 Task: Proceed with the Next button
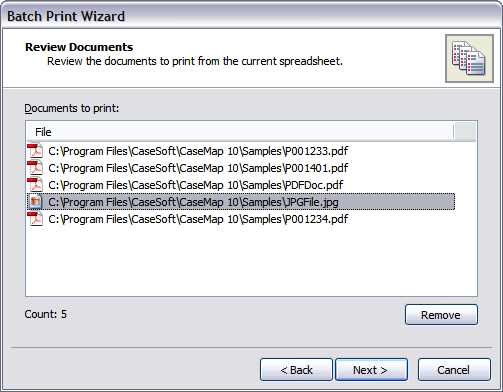(371, 369)
